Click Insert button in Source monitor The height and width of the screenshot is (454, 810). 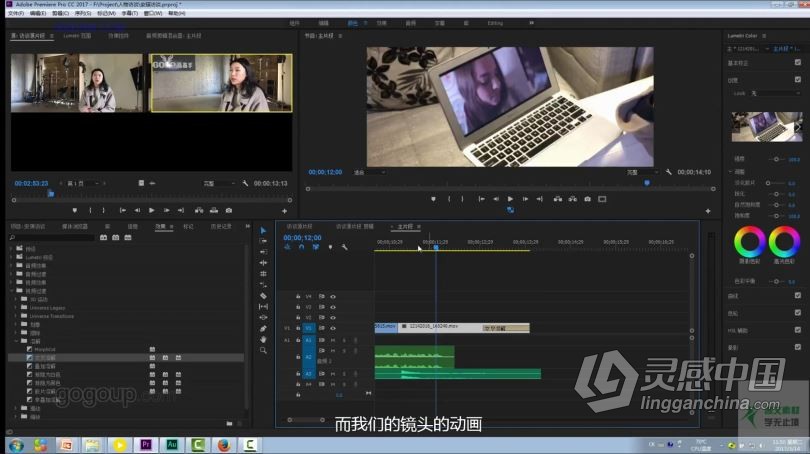coord(199,210)
